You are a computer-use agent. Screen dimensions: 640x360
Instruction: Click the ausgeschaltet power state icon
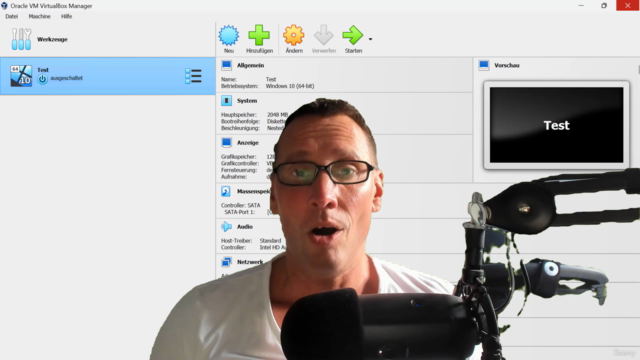pyautogui.click(x=42, y=79)
